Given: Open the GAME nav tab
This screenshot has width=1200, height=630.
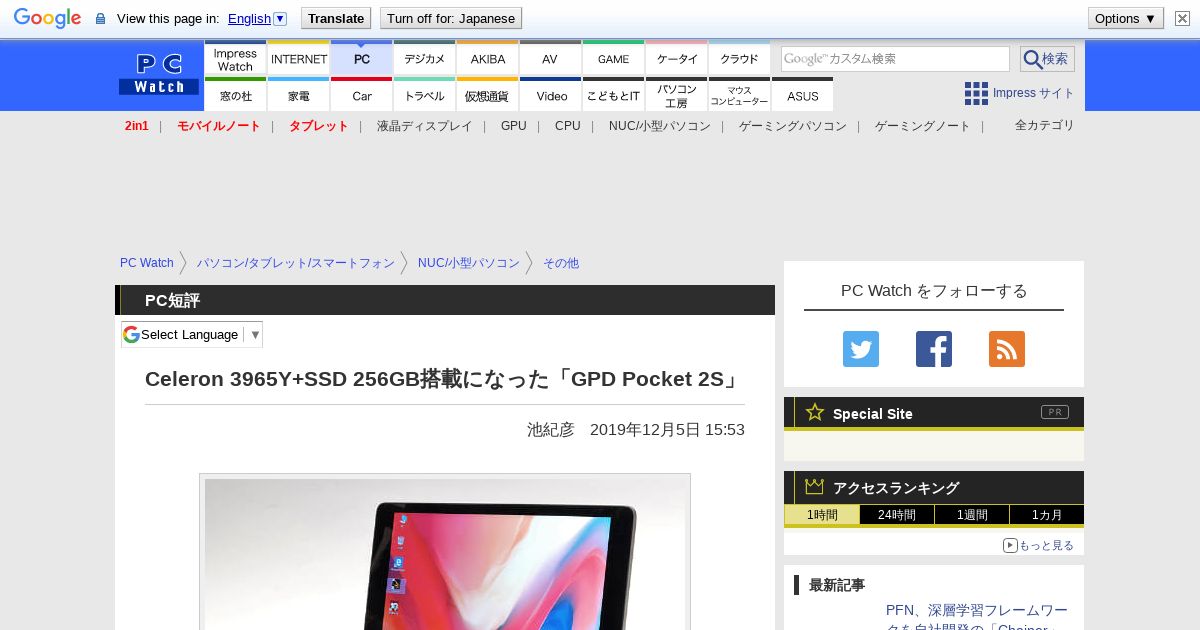Looking at the screenshot, I should [x=613, y=59].
